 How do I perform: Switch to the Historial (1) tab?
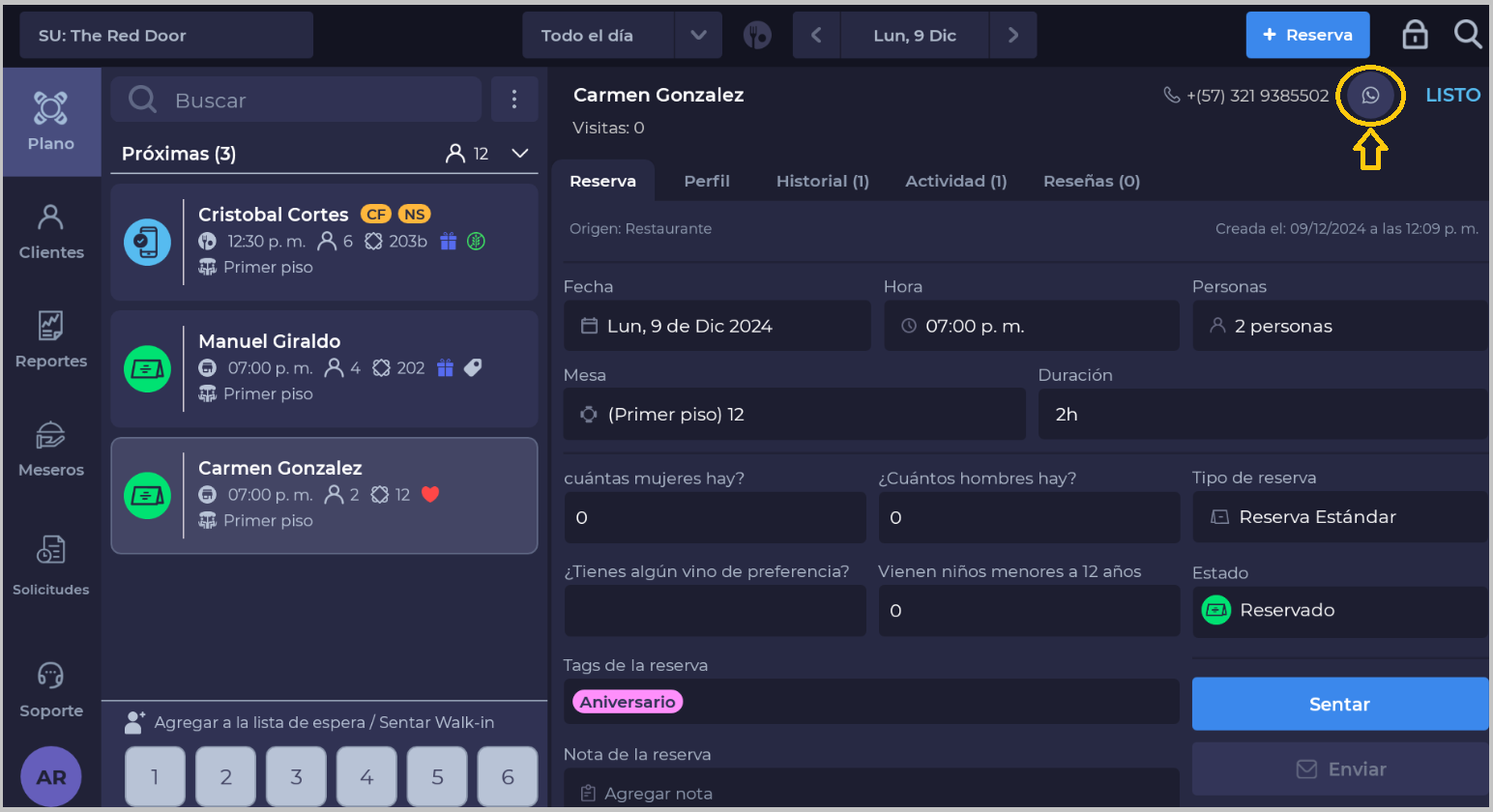click(823, 181)
